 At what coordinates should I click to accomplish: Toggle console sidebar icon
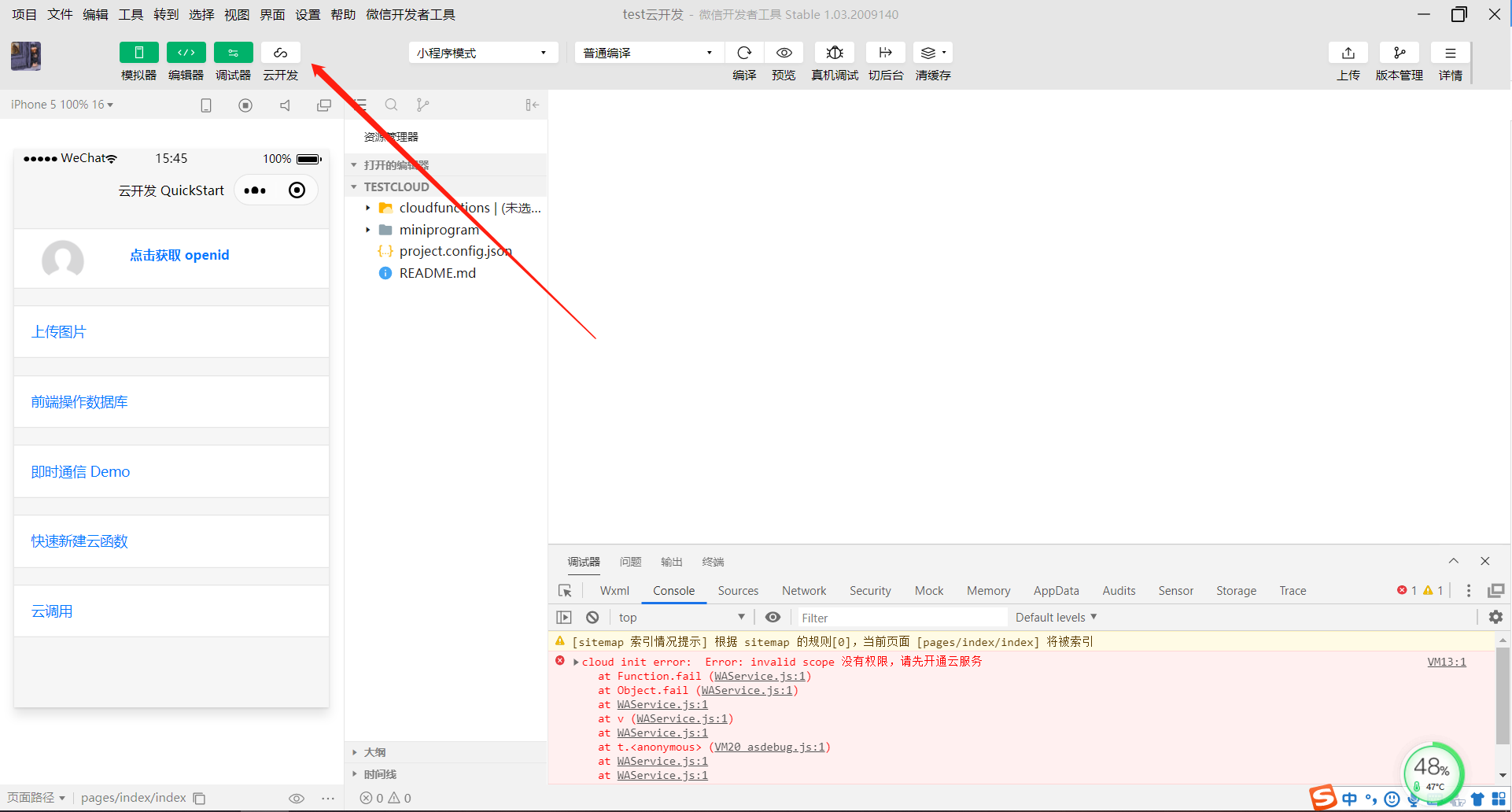click(564, 618)
